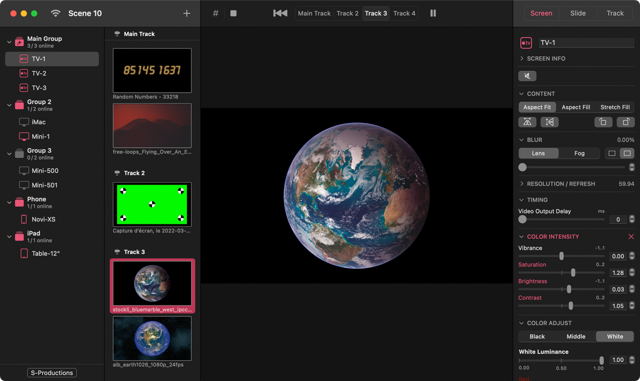
Task: Select the Fog blur type
Action: (x=579, y=154)
